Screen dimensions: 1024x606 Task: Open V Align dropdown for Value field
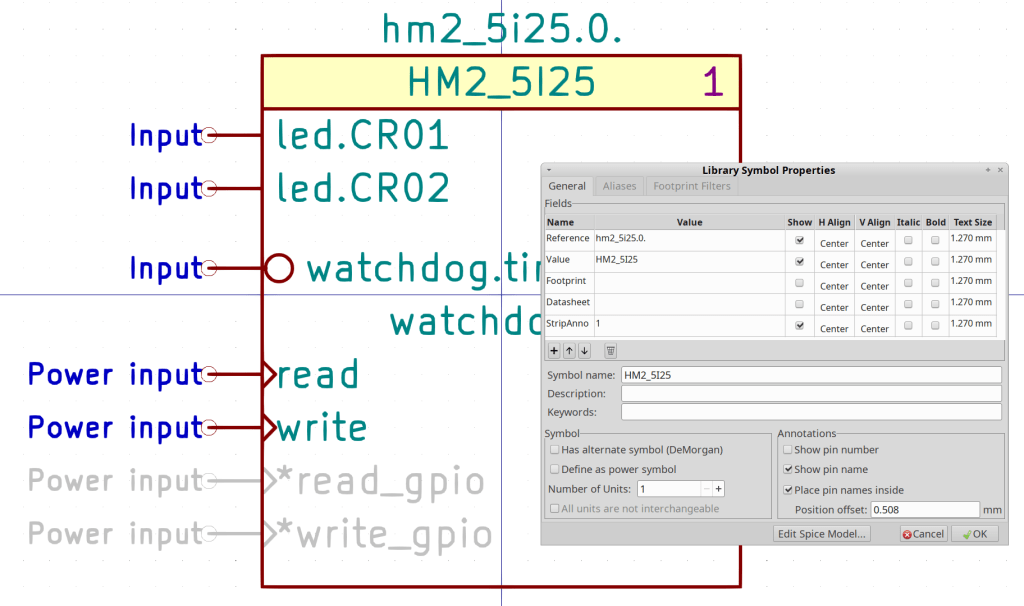click(x=875, y=264)
